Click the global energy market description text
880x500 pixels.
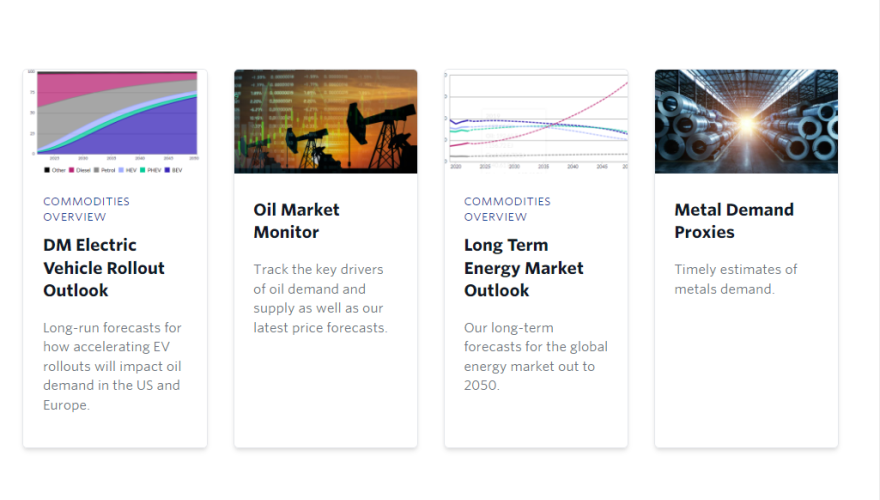click(x=535, y=356)
